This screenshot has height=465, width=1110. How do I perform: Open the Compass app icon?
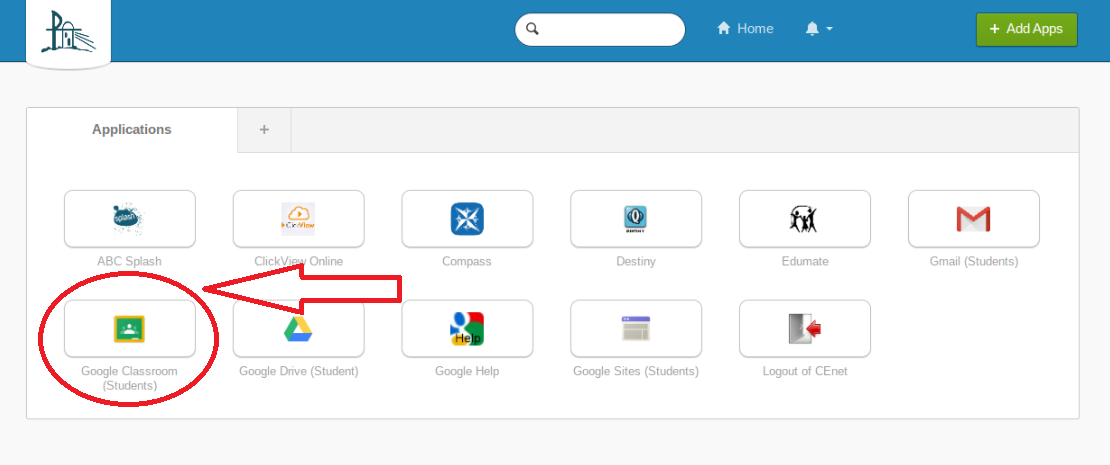(x=467, y=219)
